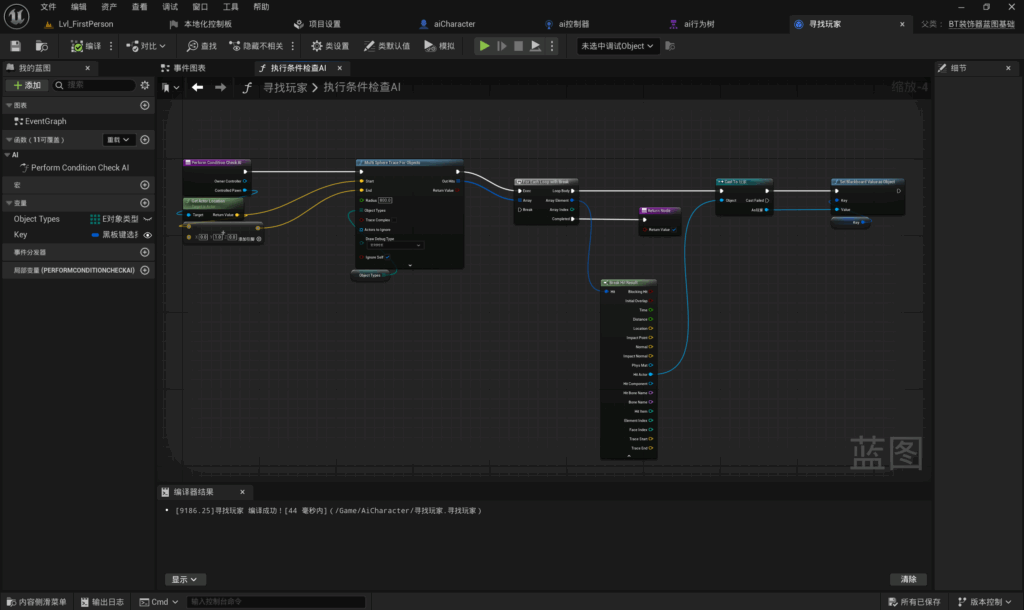Compile the blueprint using 编译 button
Viewport: 1024px width, 610px height.
pyautogui.click(x=86, y=46)
